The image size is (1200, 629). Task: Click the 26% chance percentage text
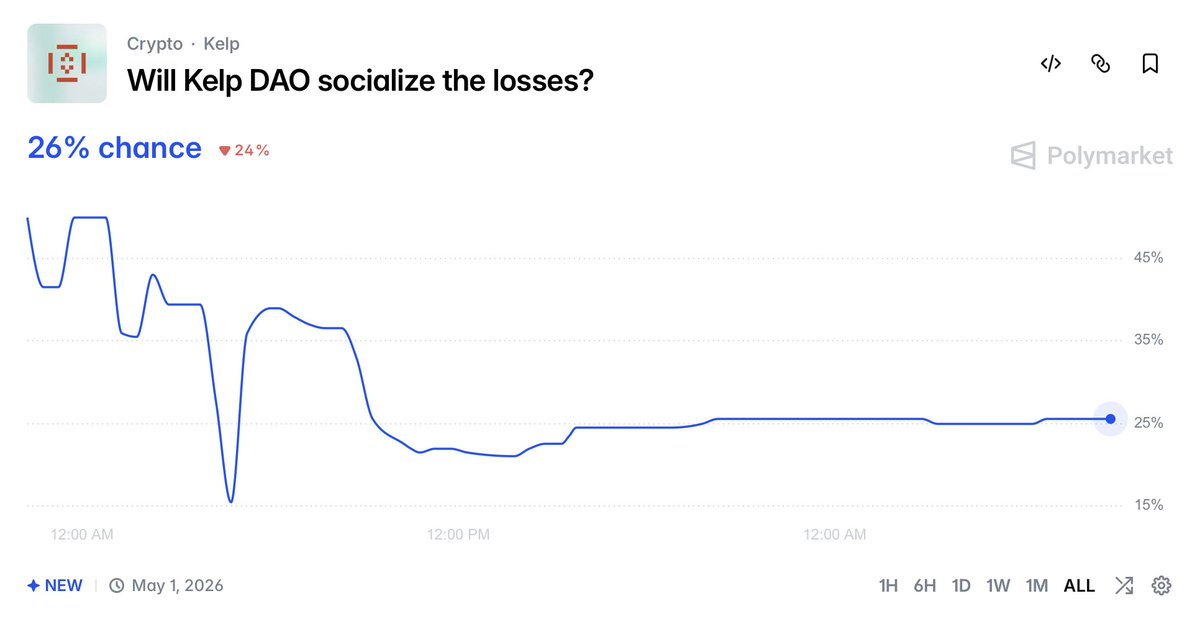114,148
